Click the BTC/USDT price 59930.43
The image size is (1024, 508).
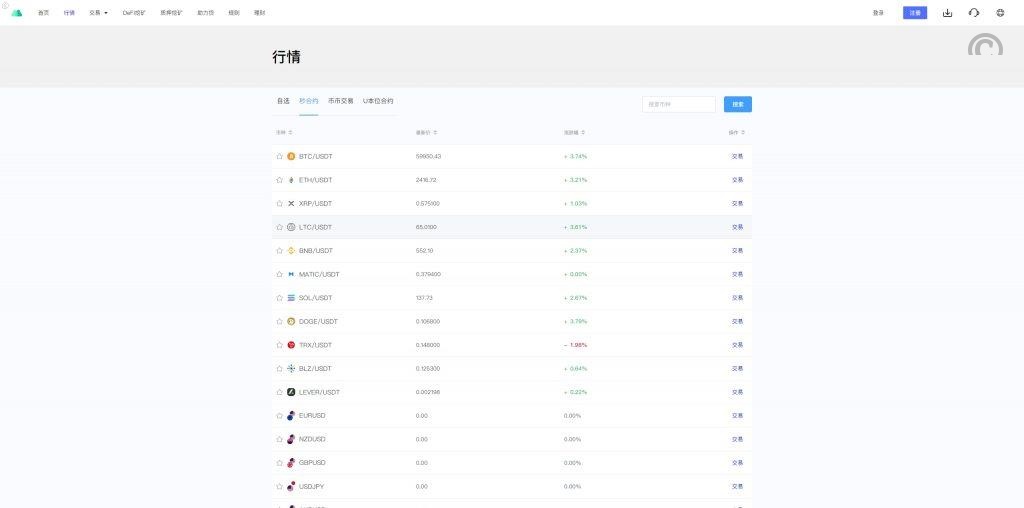(x=428, y=156)
